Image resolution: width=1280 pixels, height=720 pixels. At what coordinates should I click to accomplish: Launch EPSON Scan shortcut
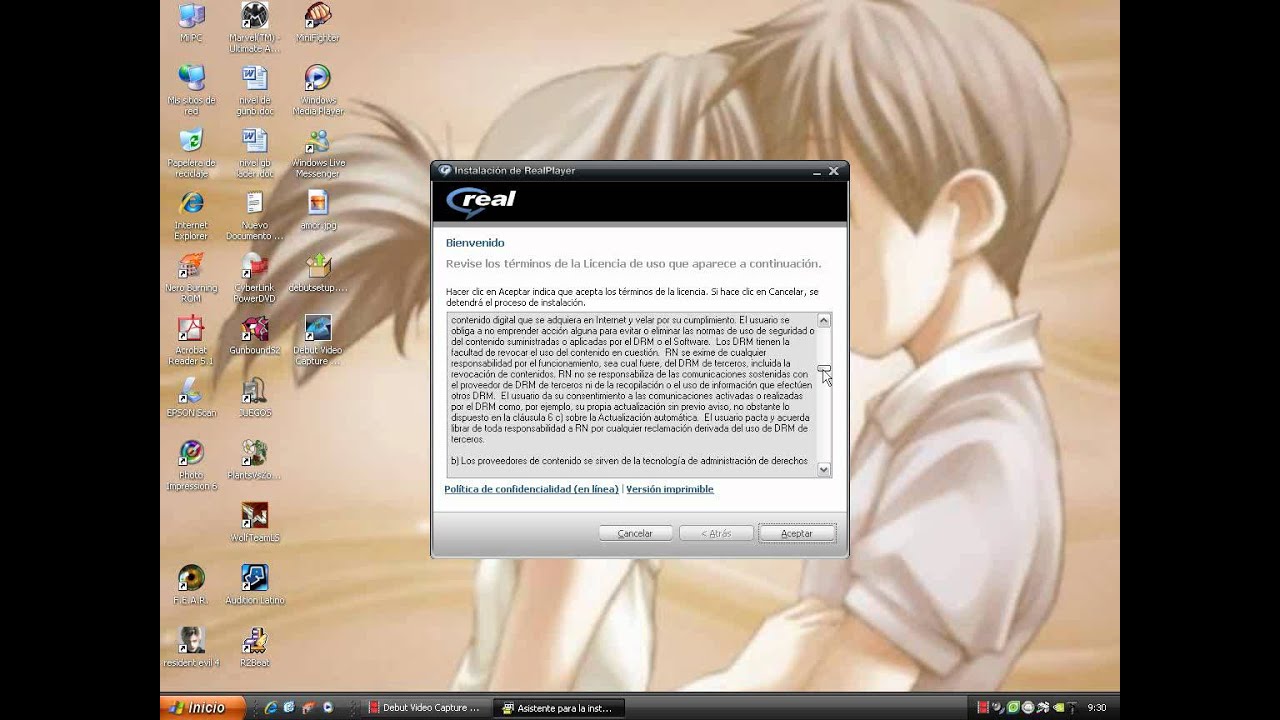(191, 397)
